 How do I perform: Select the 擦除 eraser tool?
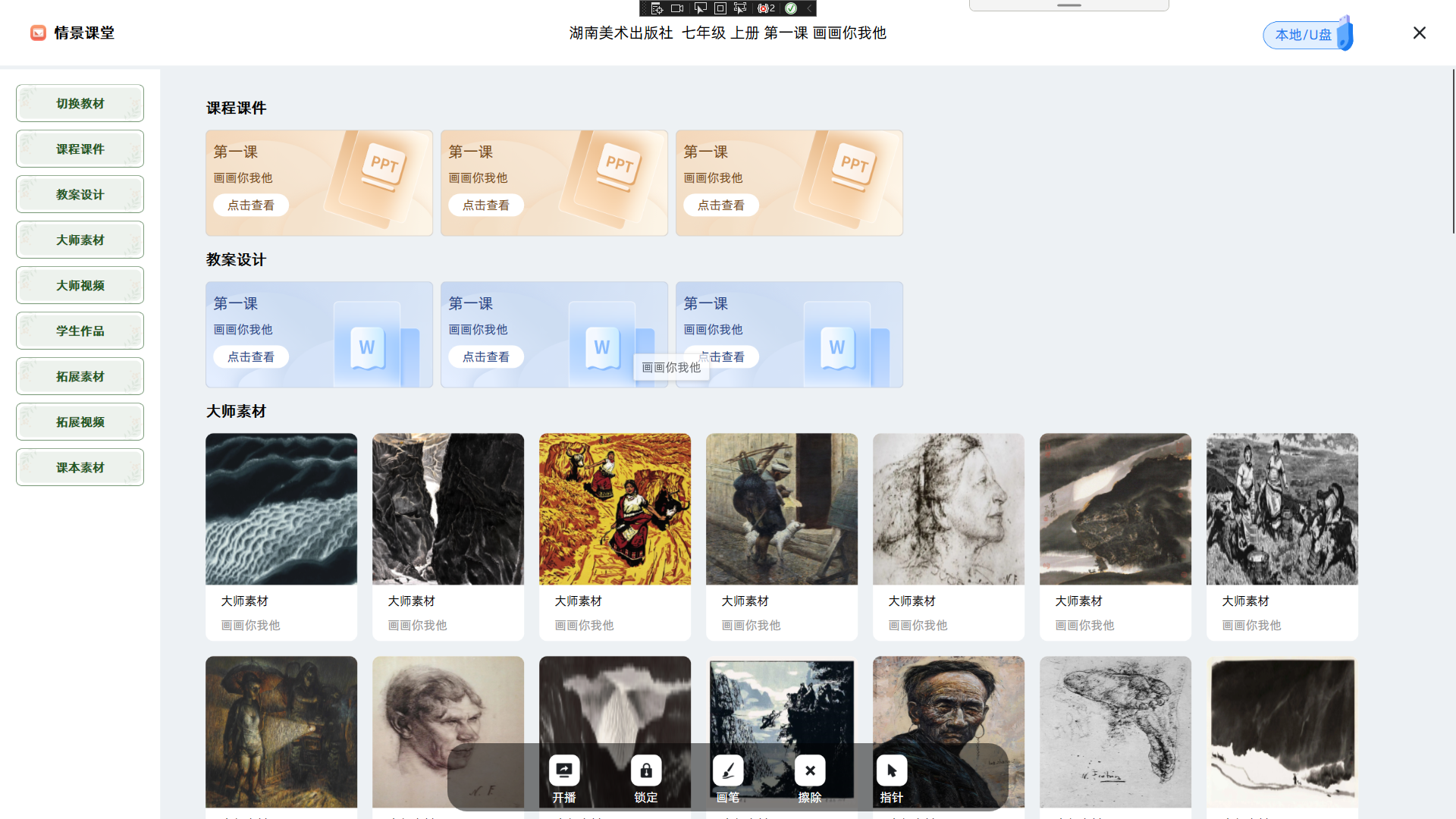tap(810, 770)
